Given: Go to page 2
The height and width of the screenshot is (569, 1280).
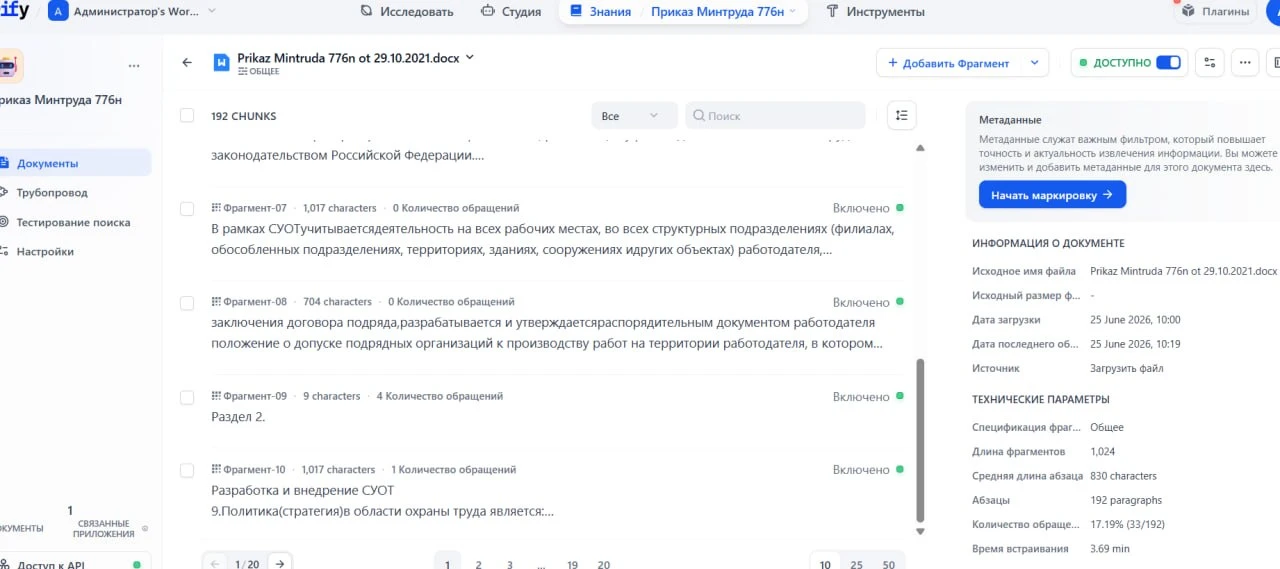Looking at the screenshot, I should click(478, 564).
